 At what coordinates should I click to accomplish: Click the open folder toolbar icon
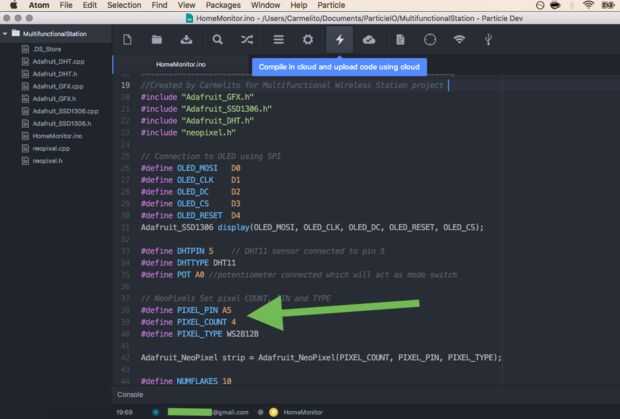coord(157,40)
